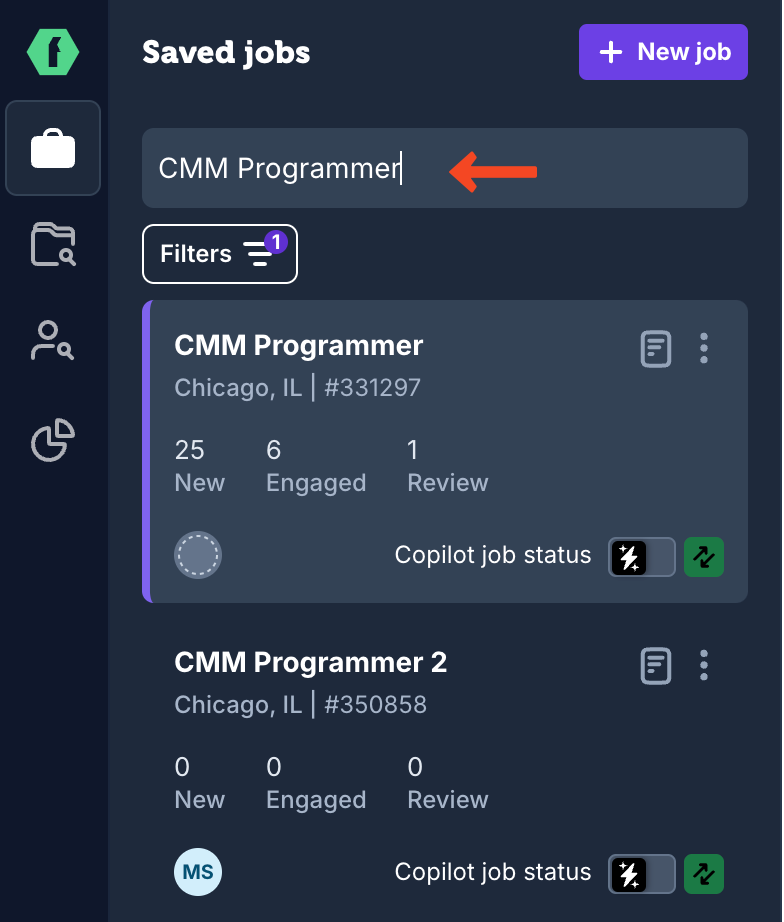Screen dimensions: 784x922
Task: Click the search field containing CMM Programmer
Action: 445,168
